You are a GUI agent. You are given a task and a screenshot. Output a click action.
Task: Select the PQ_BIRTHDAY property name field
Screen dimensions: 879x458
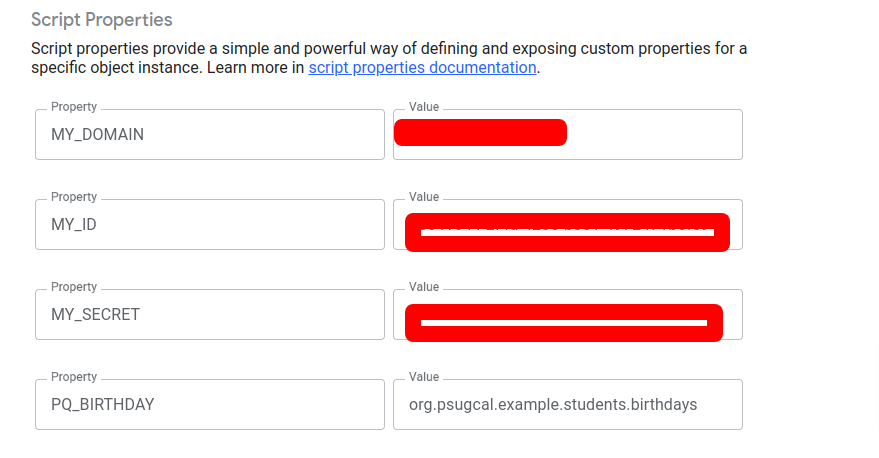tap(209, 404)
